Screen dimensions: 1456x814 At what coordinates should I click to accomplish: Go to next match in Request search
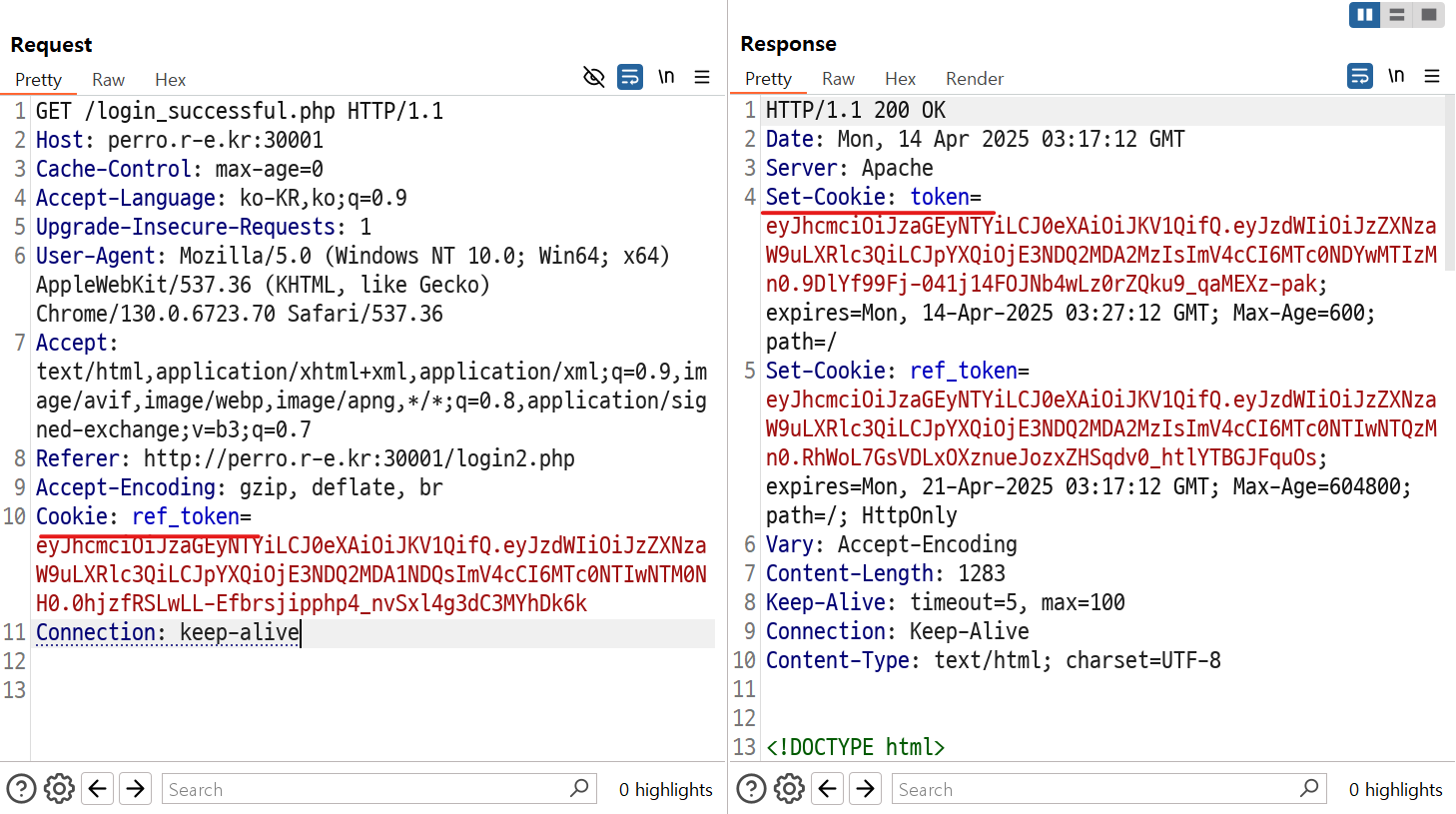tap(135, 789)
